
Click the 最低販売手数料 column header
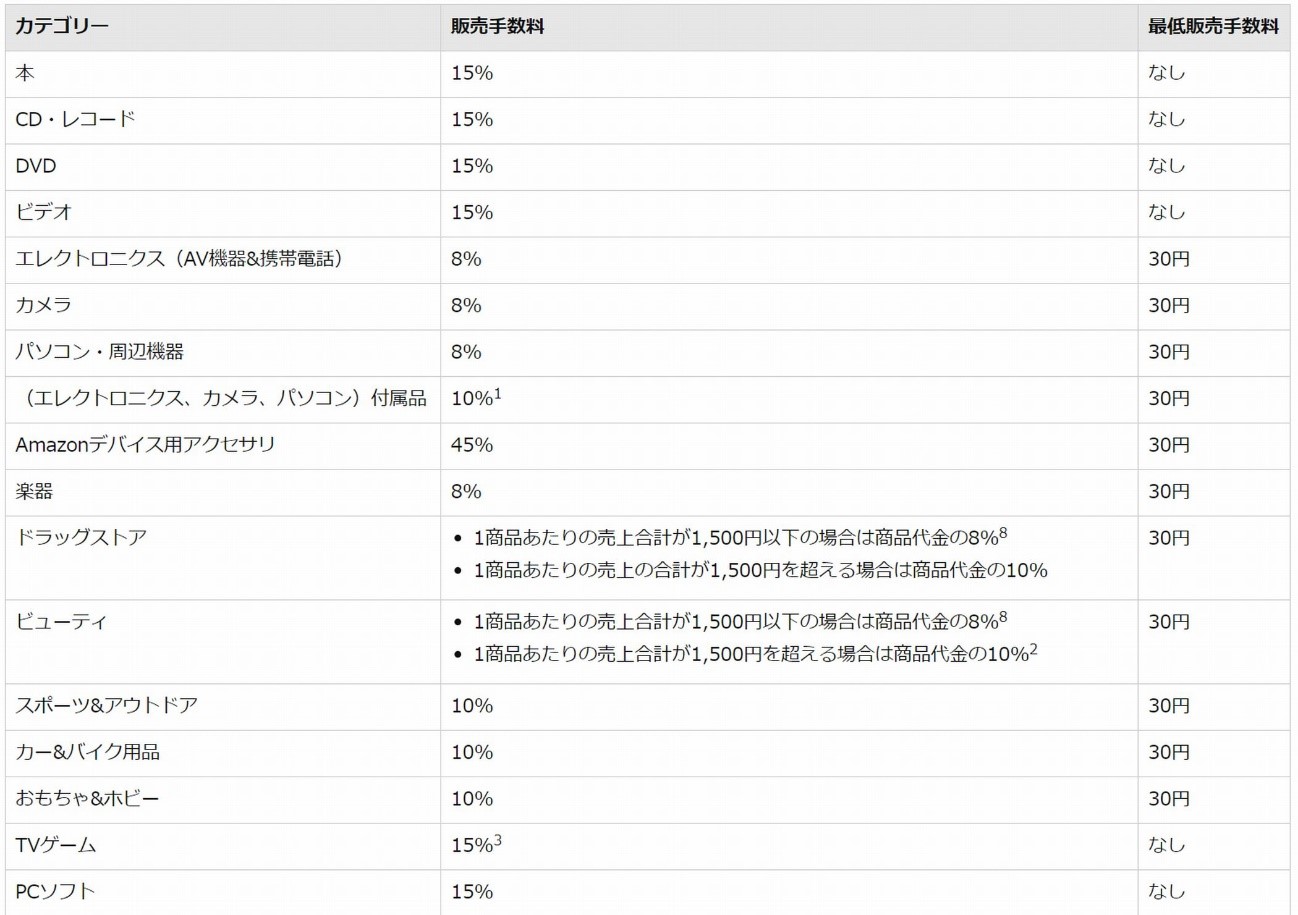[1213, 27]
